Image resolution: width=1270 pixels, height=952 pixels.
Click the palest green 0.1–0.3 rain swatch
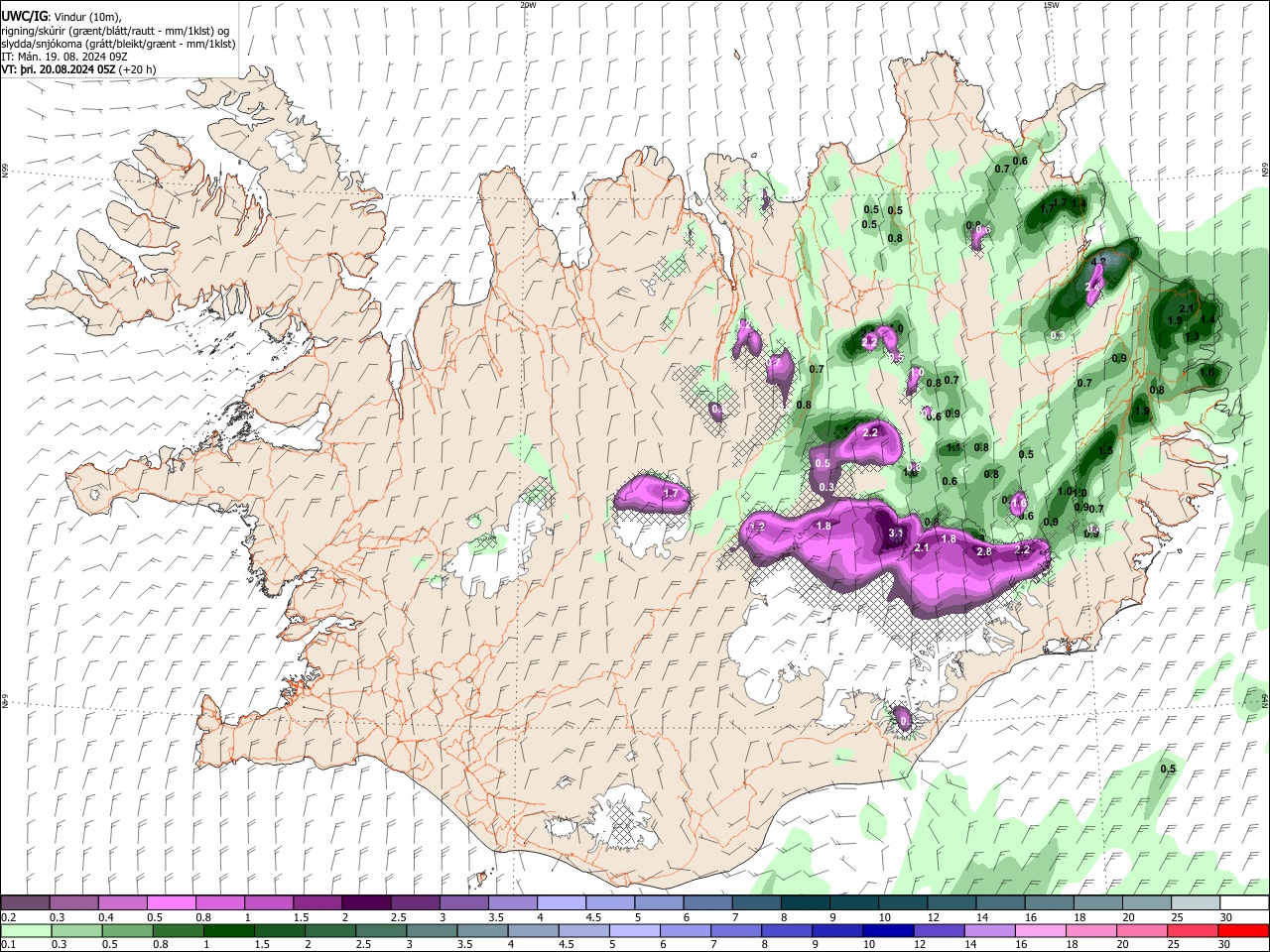26,930
